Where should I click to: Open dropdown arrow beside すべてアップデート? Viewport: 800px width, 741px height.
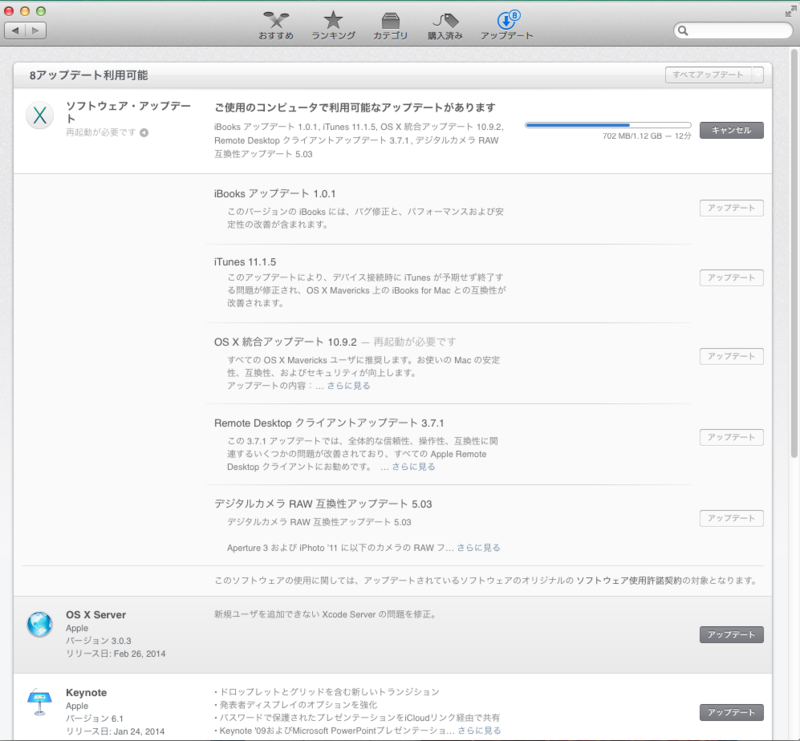click(x=758, y=75)
